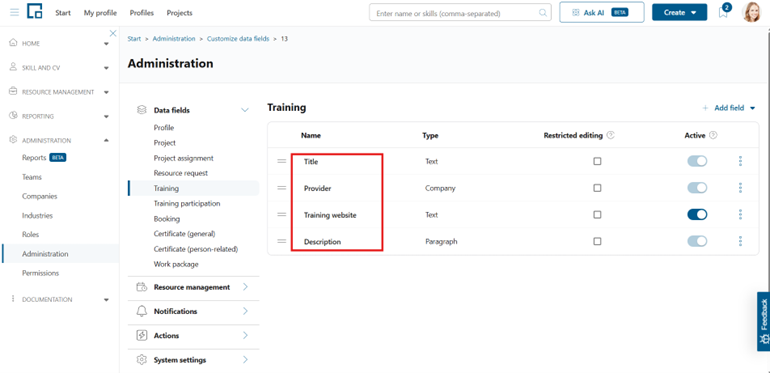Open user avatar profile picture
The height and width of the screenshot is (373, 770).
[x=751, y=12]
